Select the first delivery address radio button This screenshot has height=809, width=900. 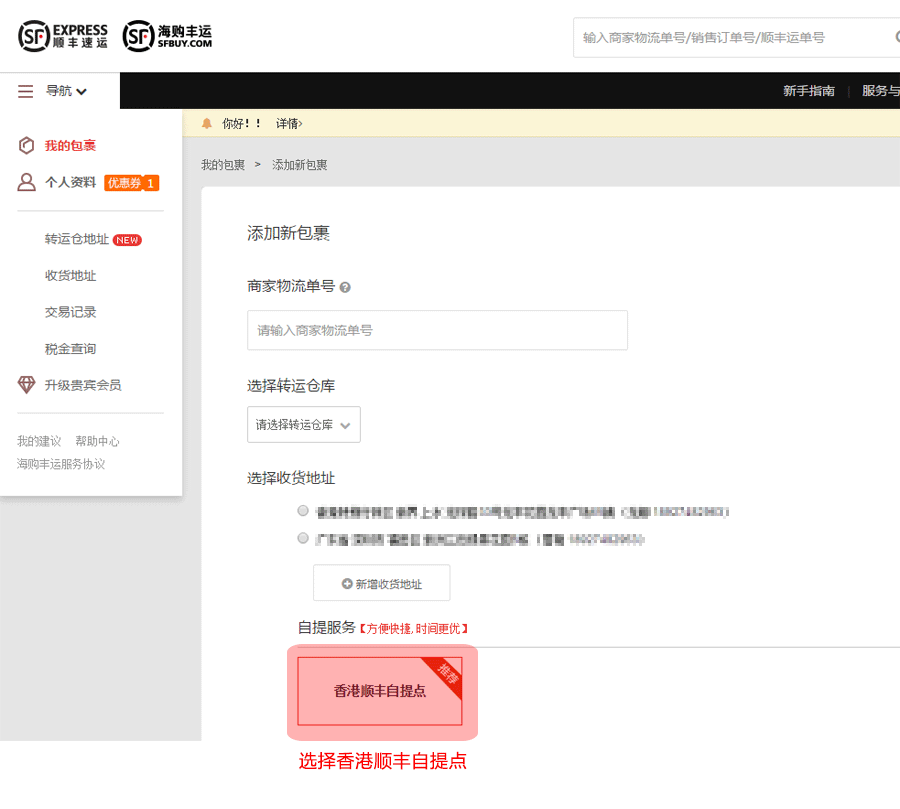pos(303,511)
